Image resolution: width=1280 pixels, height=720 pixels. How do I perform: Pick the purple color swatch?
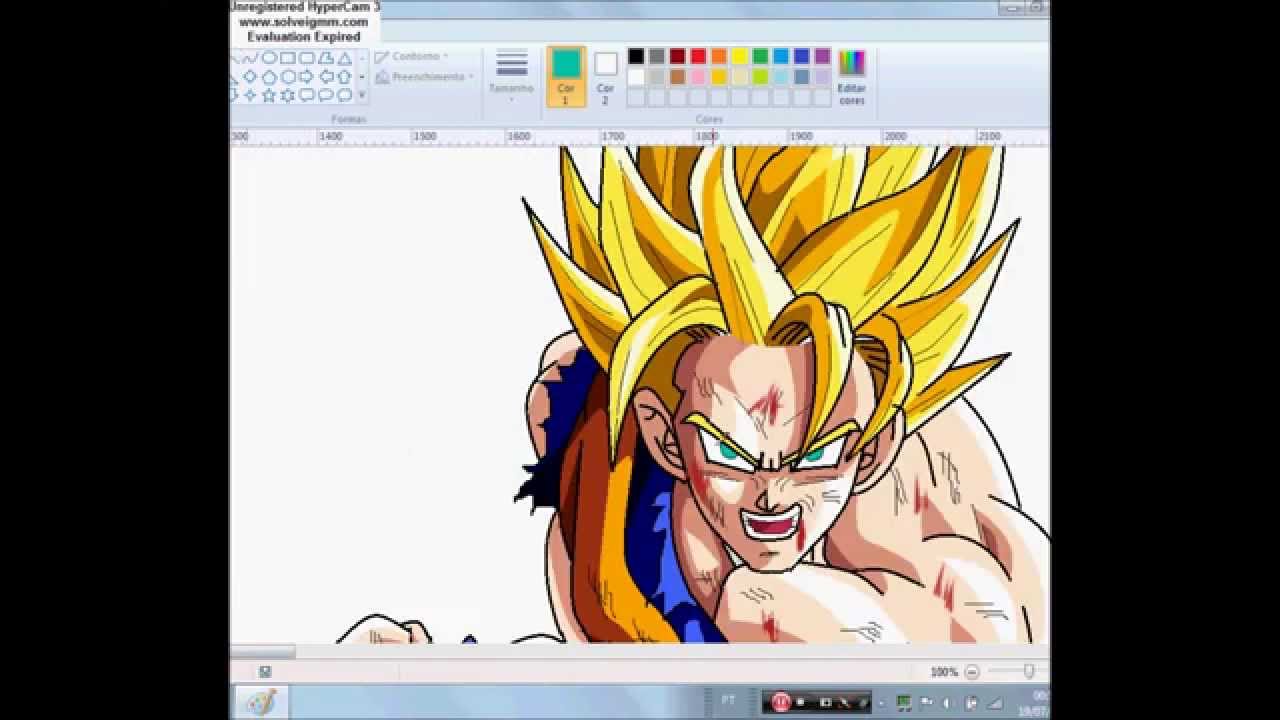point(823,56)
